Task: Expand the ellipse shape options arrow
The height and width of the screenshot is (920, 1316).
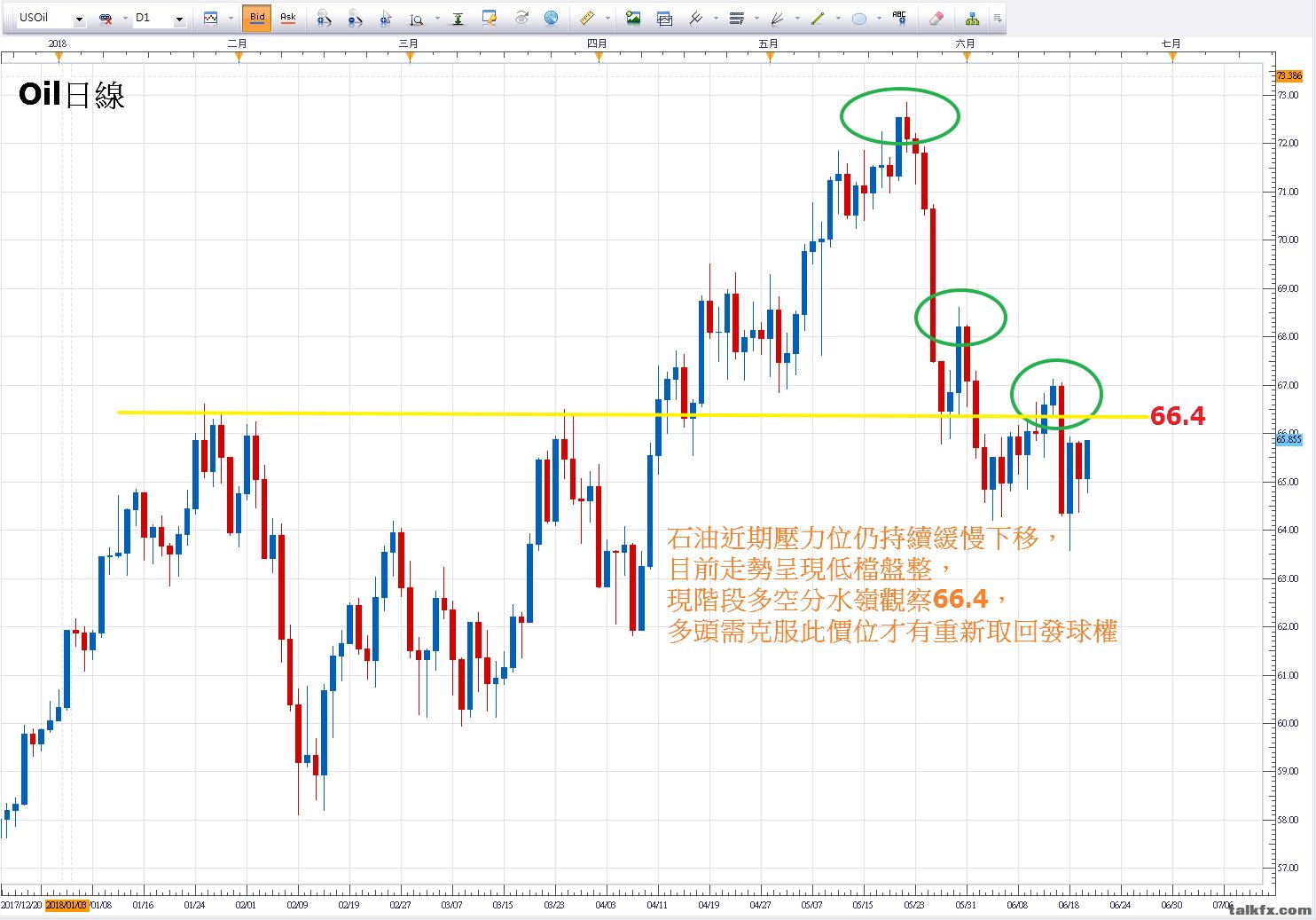Action: click(879, 18)
